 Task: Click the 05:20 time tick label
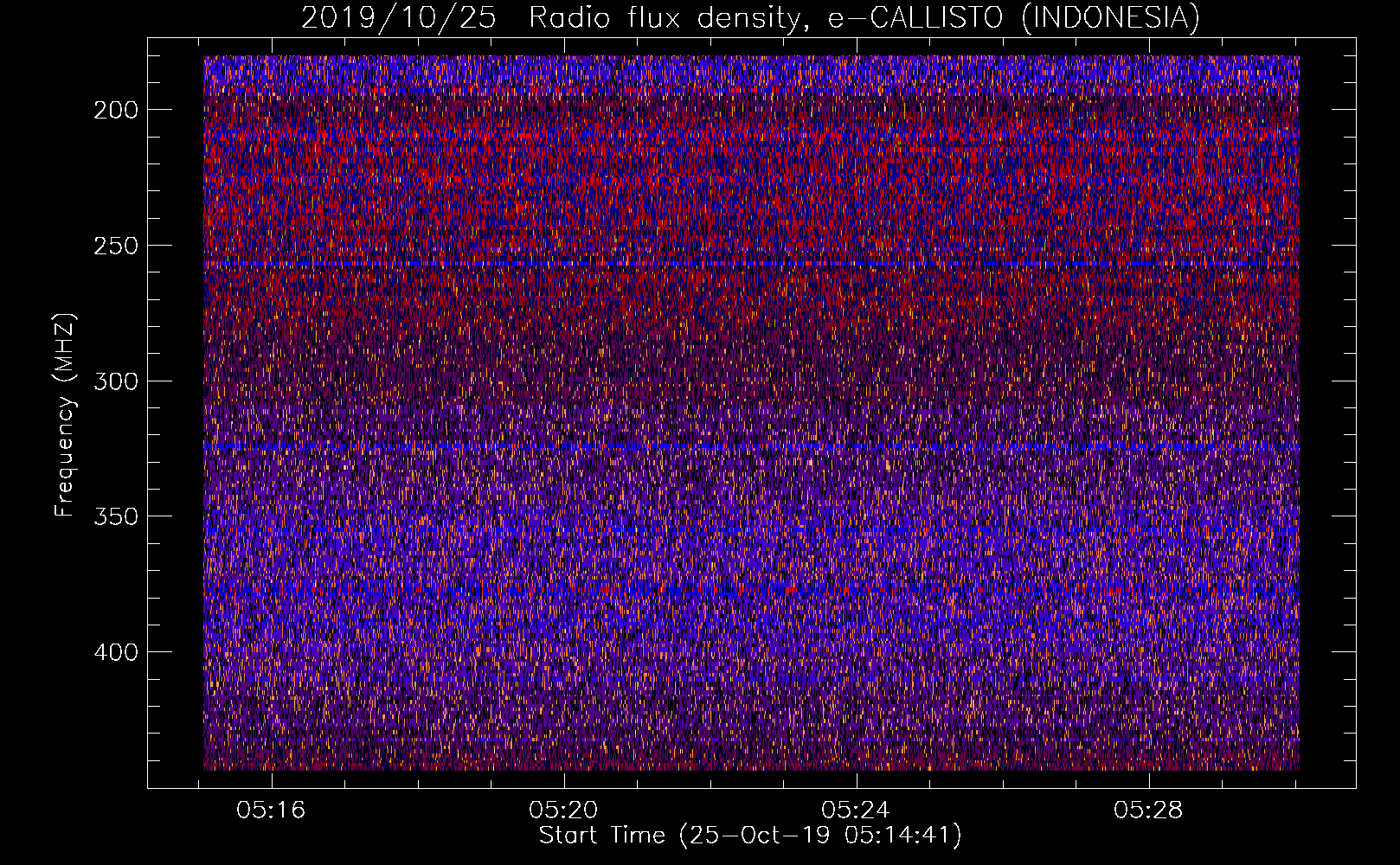564,811
